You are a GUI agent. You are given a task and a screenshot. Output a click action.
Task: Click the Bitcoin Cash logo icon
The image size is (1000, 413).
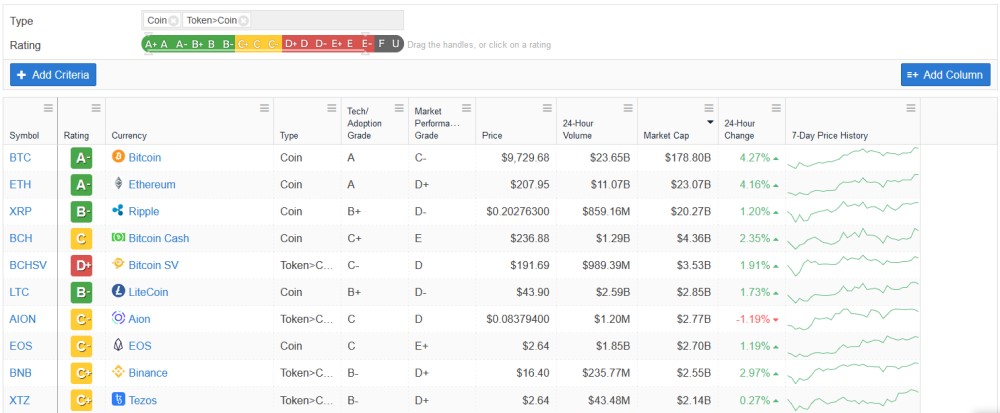(118, 238)
